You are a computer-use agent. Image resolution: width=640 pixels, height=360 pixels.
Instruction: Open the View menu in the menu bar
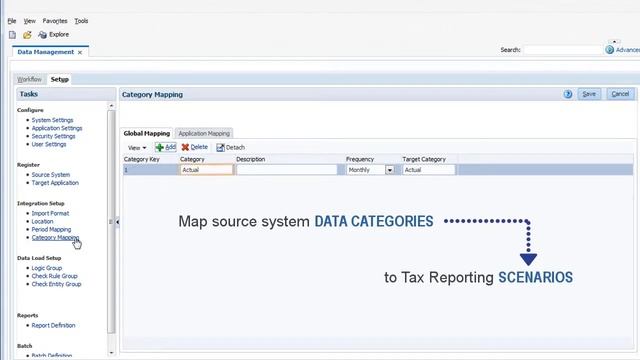click(x=29, y=21)
